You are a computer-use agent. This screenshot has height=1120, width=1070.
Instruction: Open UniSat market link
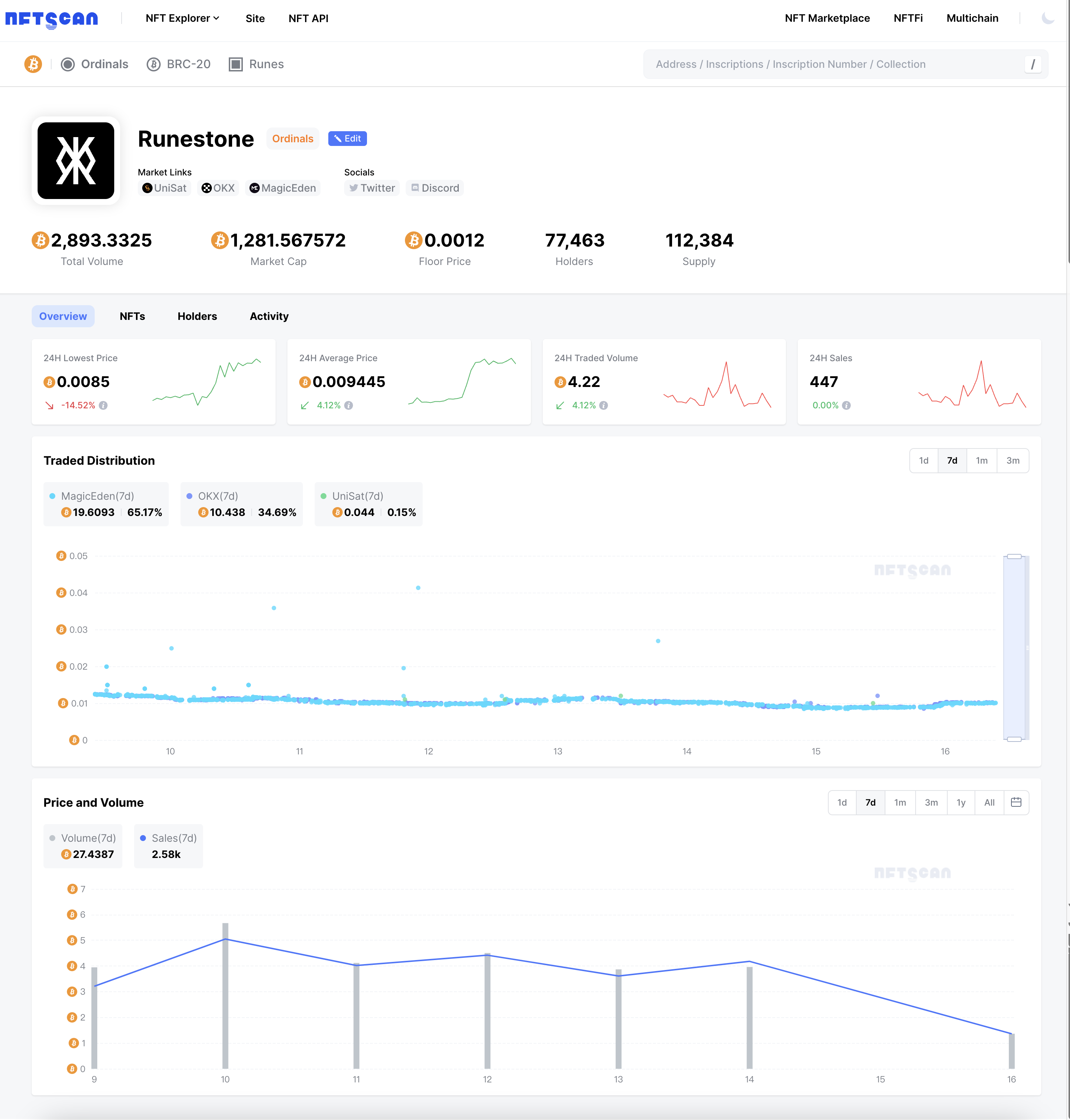(164, 188)
